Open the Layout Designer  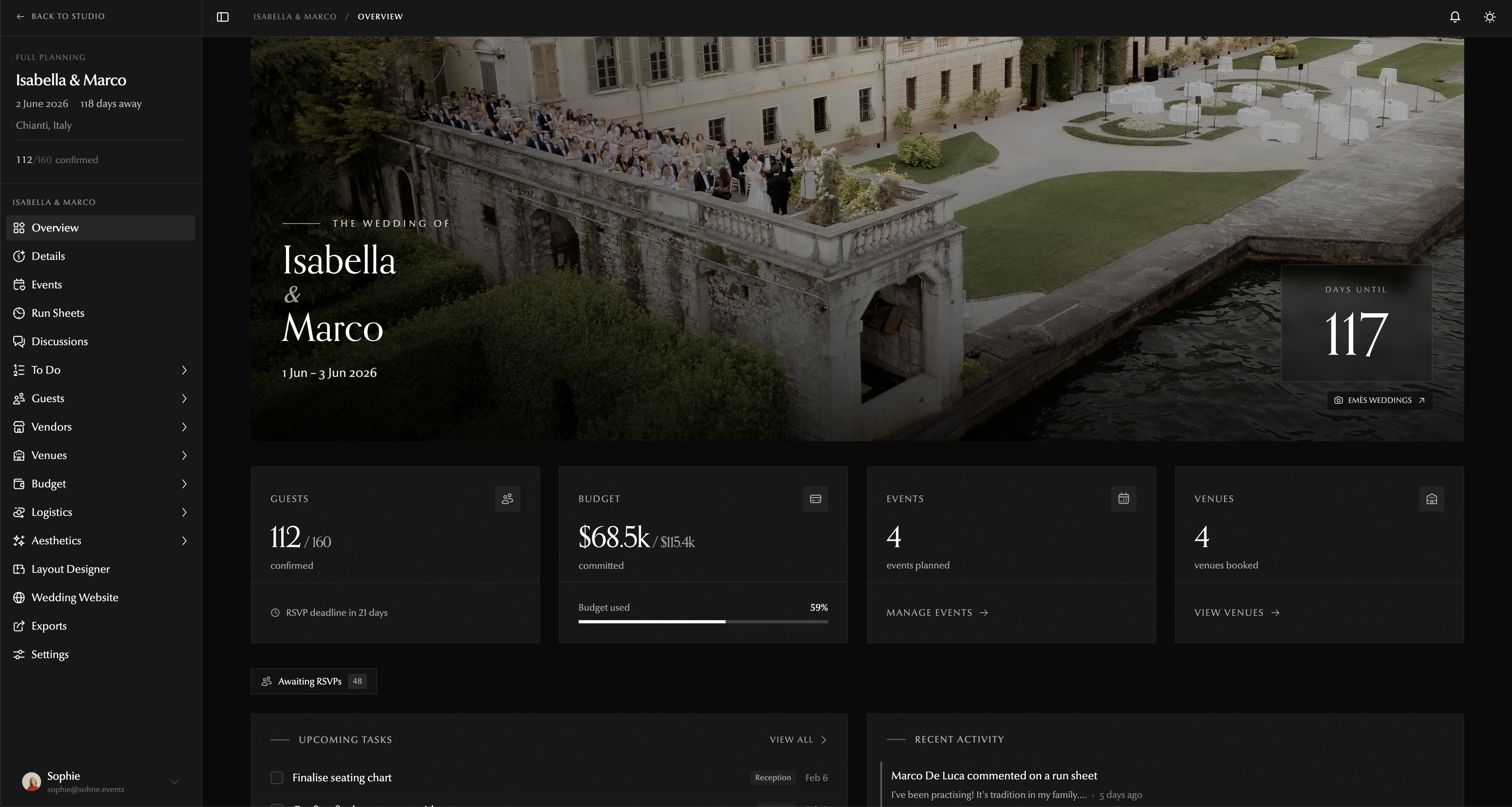[x=70, y=569]
